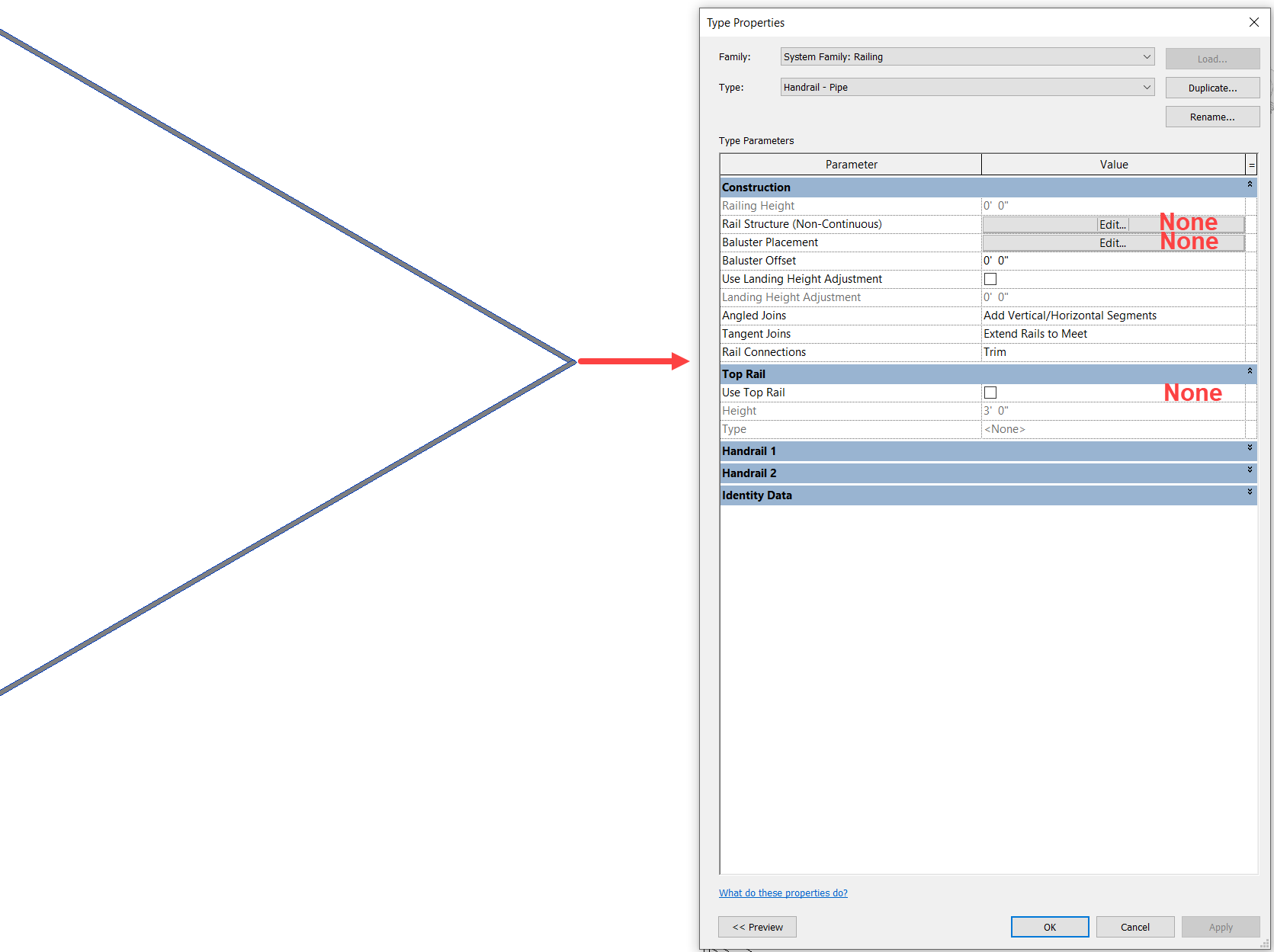Click the What do these properties do link

coord(782,893)
